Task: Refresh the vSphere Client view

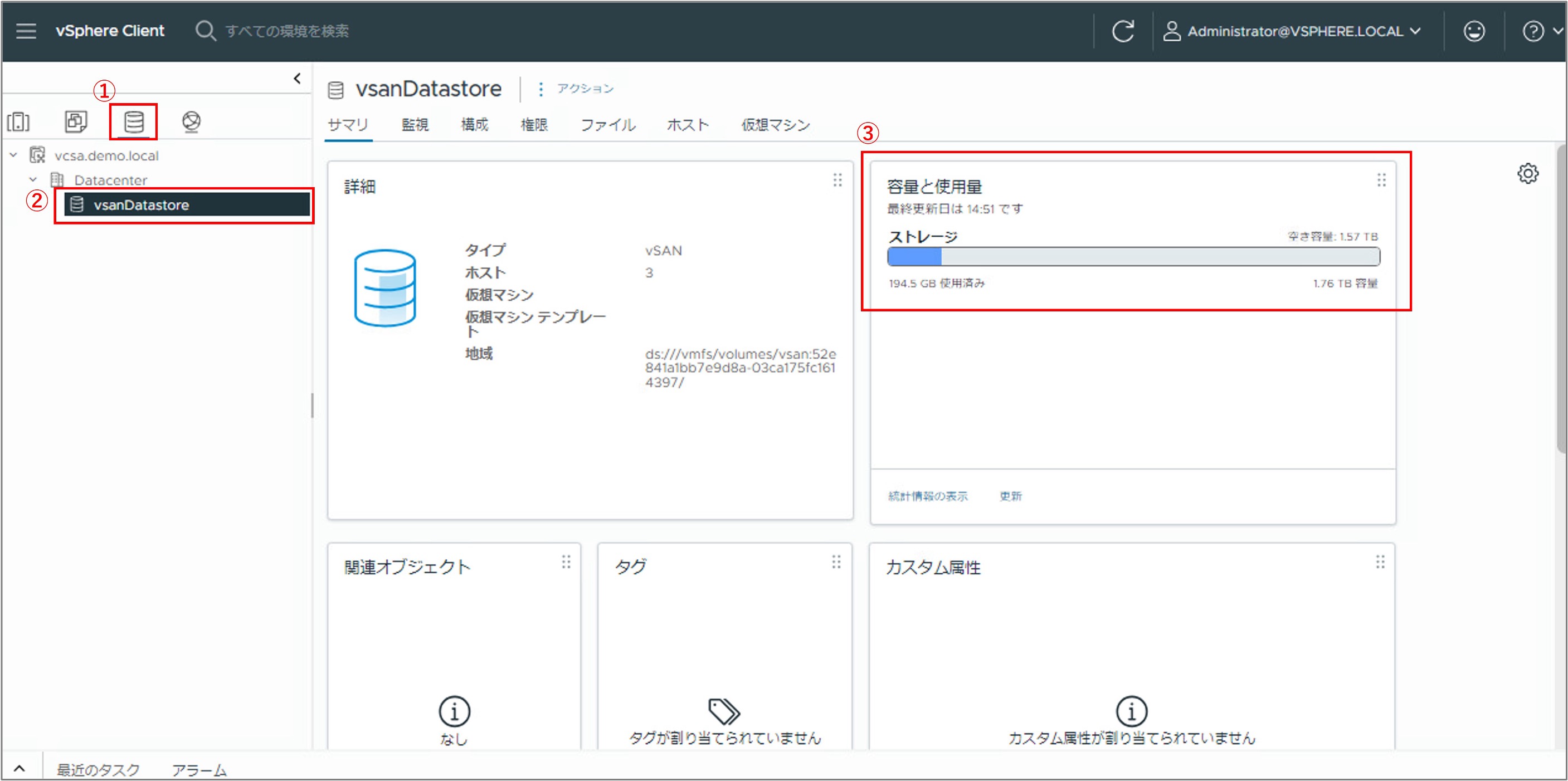Action: pos(1123,31)
